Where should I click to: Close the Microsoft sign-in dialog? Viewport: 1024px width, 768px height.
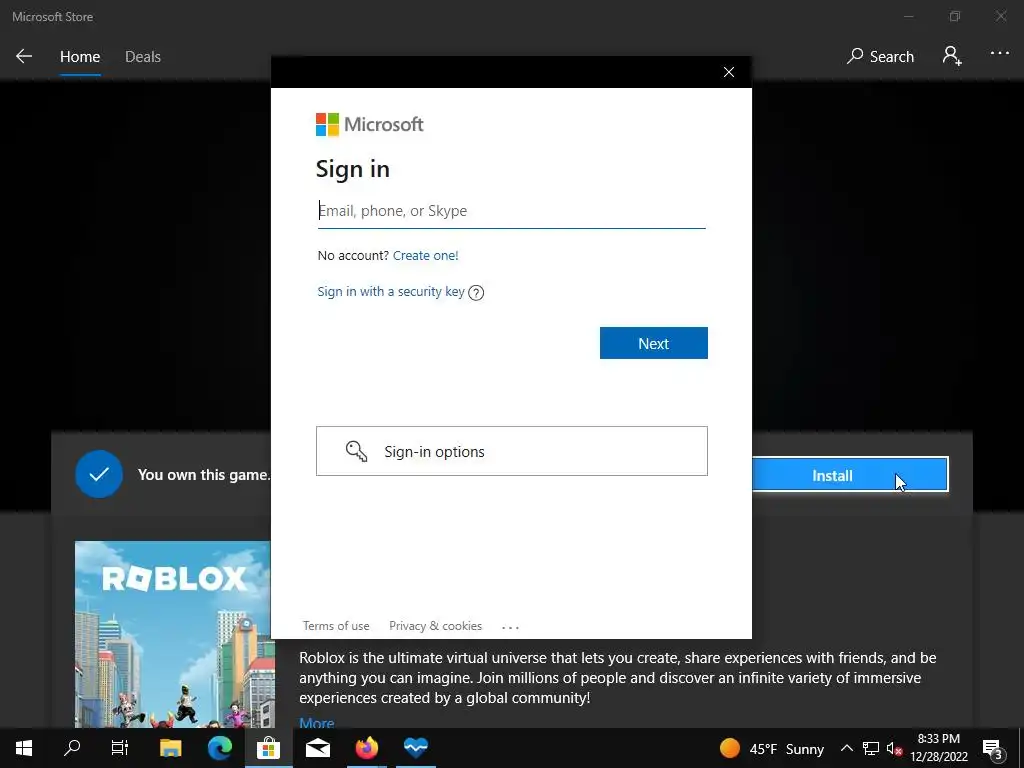(729, 72)
